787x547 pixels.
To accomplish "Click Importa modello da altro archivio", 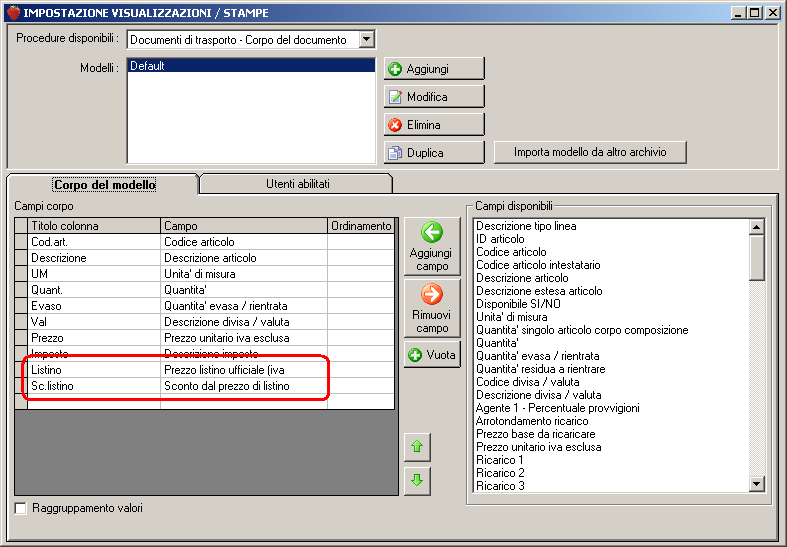I will pyautogui.click(x=590, y=152).
